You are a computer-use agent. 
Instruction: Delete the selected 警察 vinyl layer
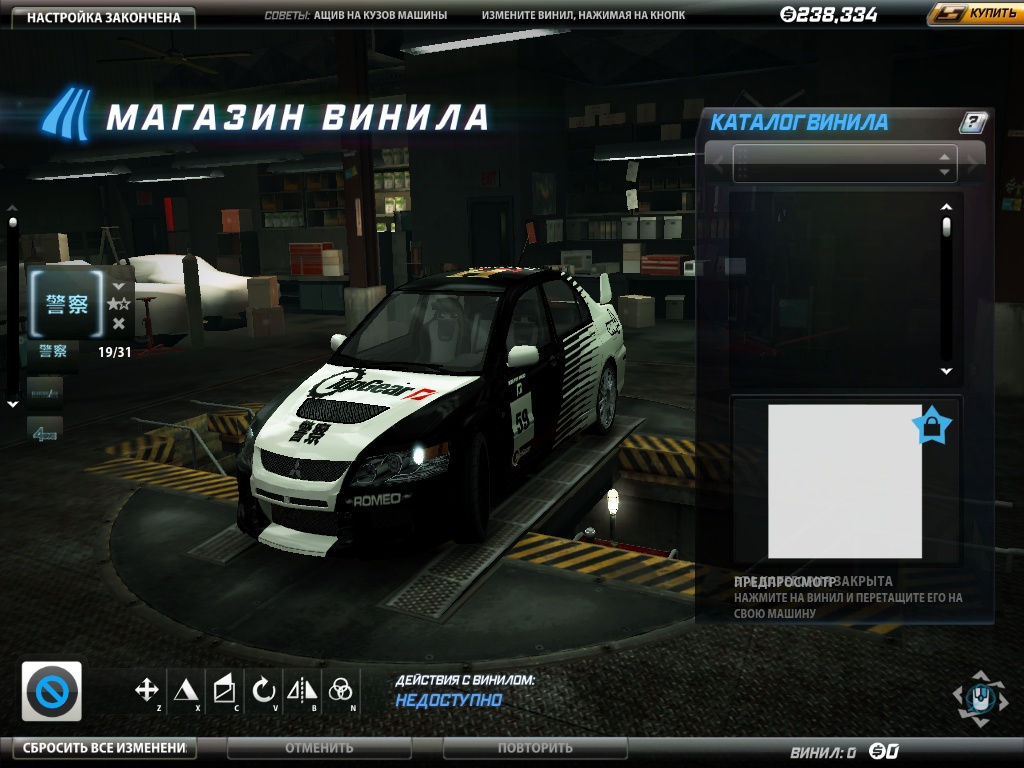click(119, 323)
